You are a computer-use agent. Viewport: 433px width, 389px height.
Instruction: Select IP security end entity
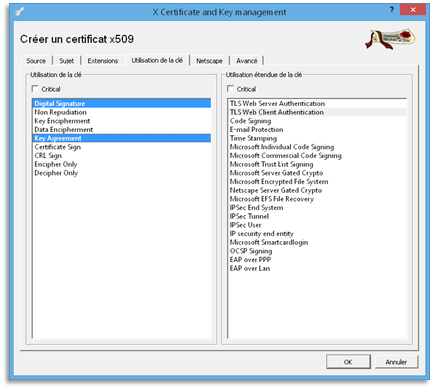click(317, 233)
